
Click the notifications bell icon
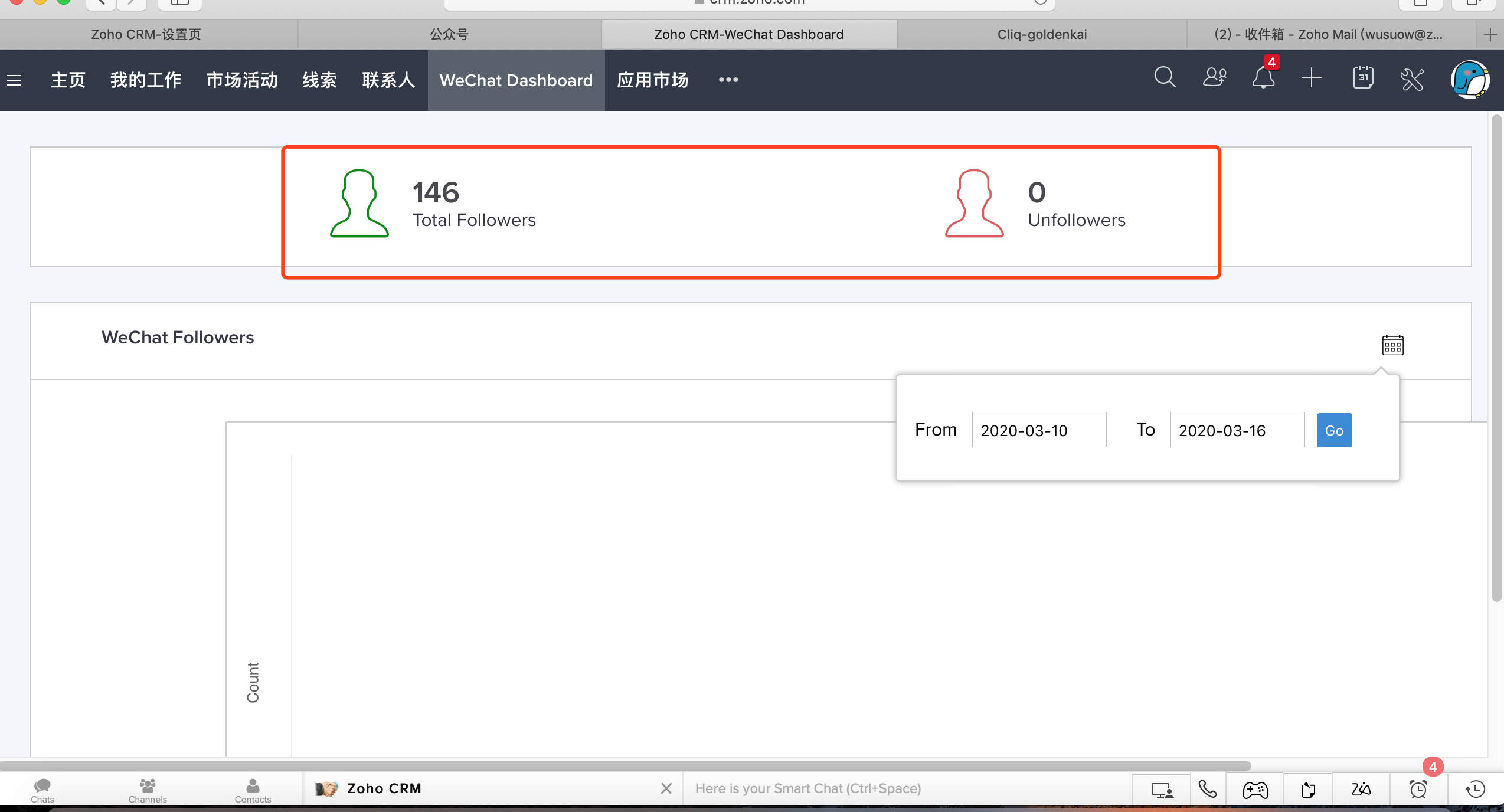(x=1263, y=78)
